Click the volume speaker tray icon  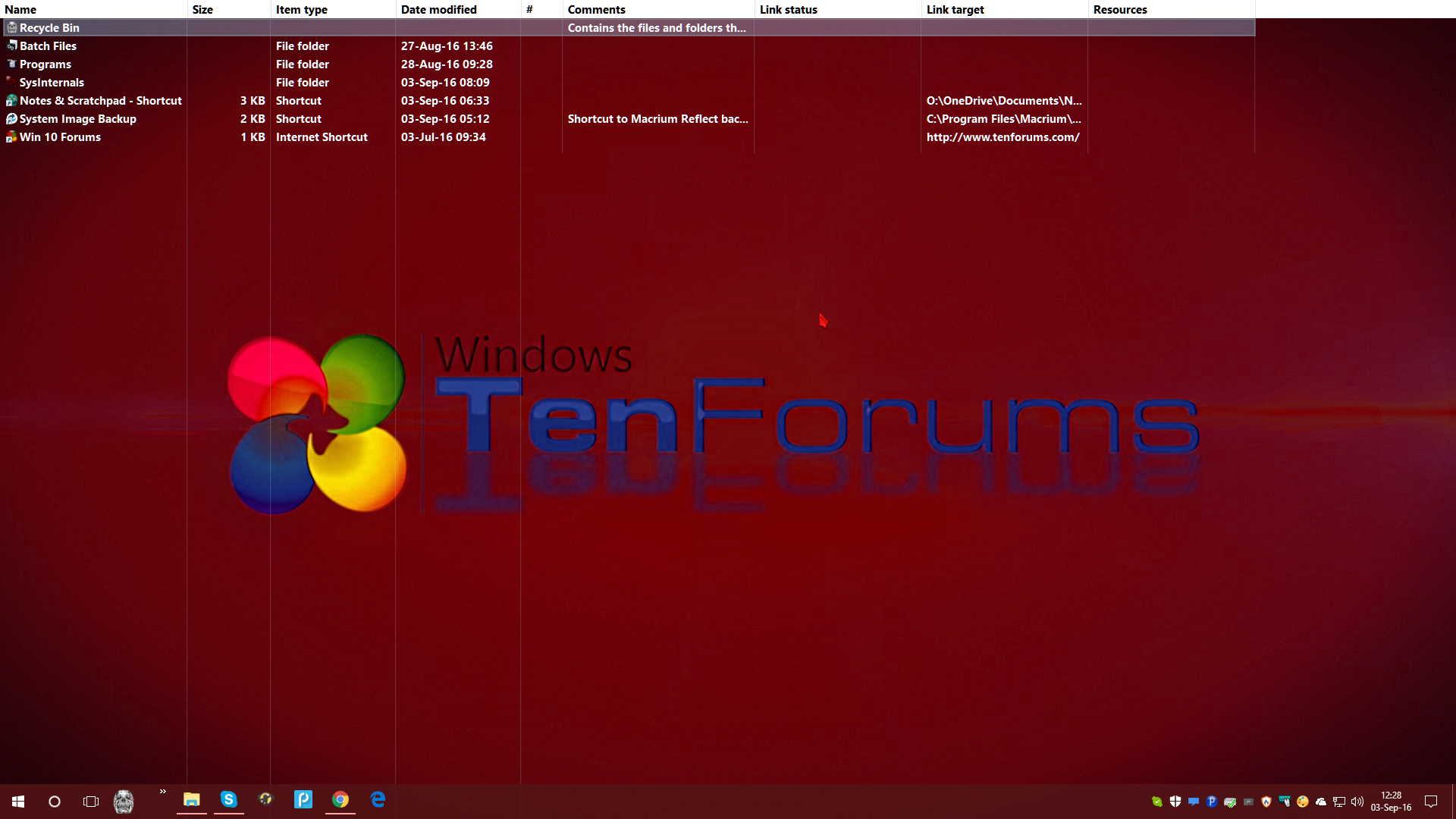point(1357,802)
